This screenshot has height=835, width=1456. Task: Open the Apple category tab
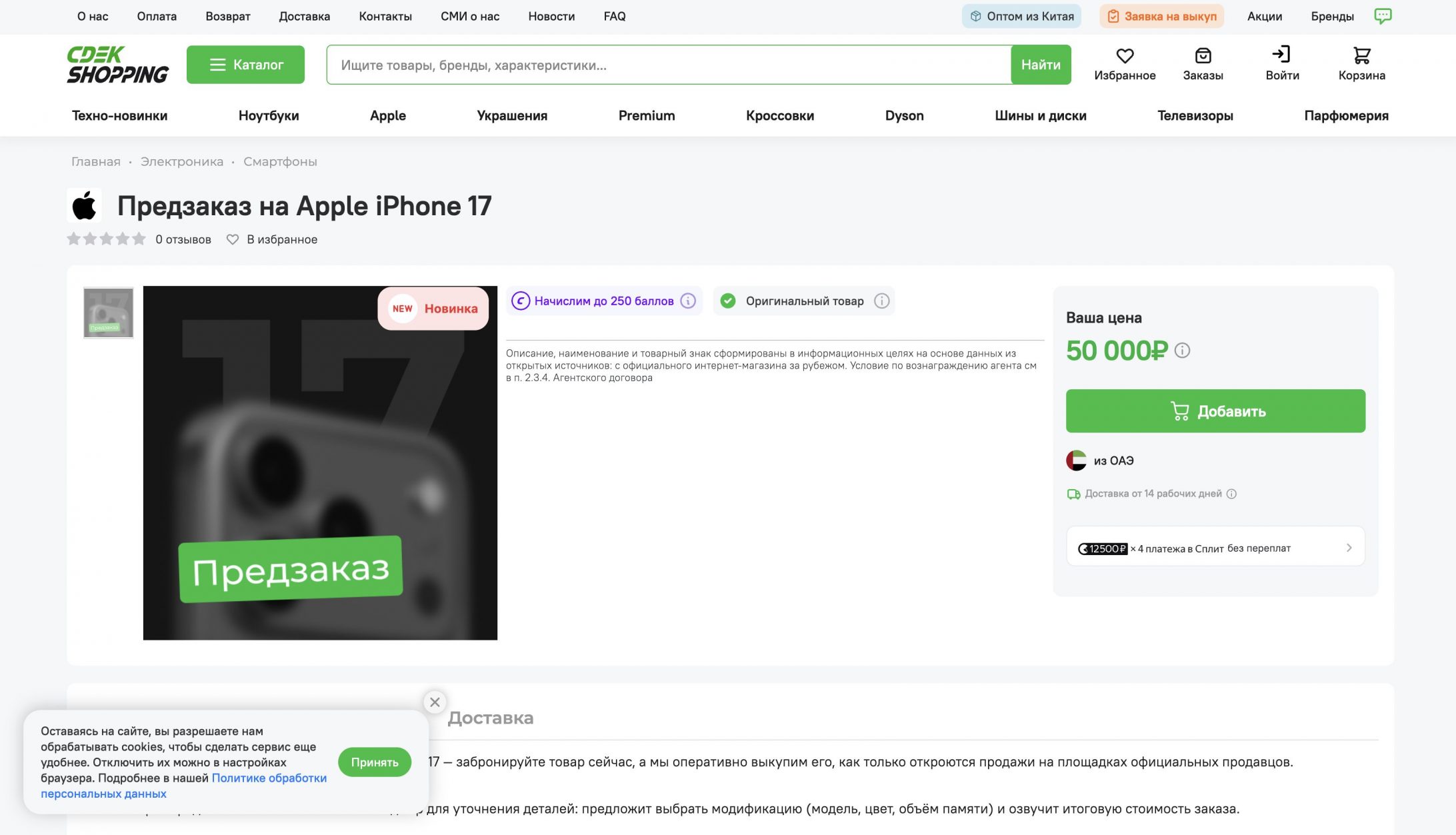387,116
